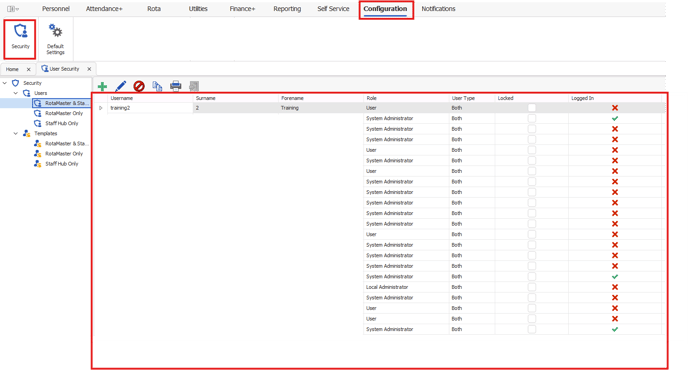Click the red X Logged In icon for training2

(x=615, y=108)
